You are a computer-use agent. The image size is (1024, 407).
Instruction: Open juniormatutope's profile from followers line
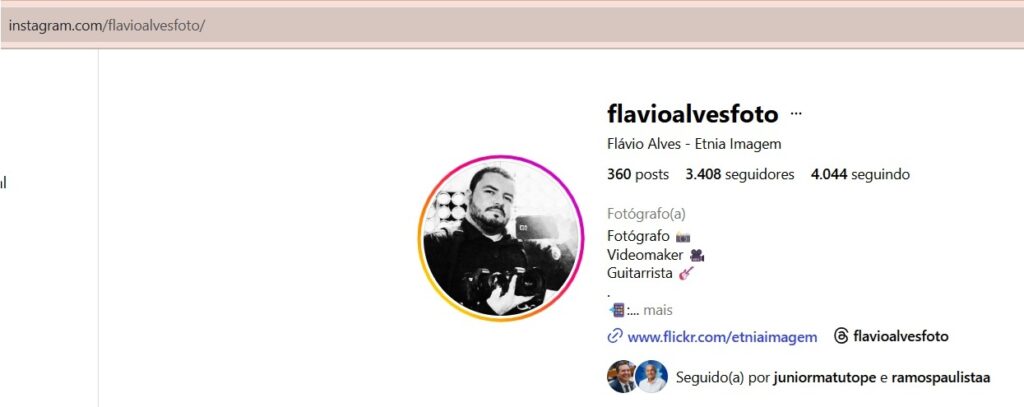(824, 378)
